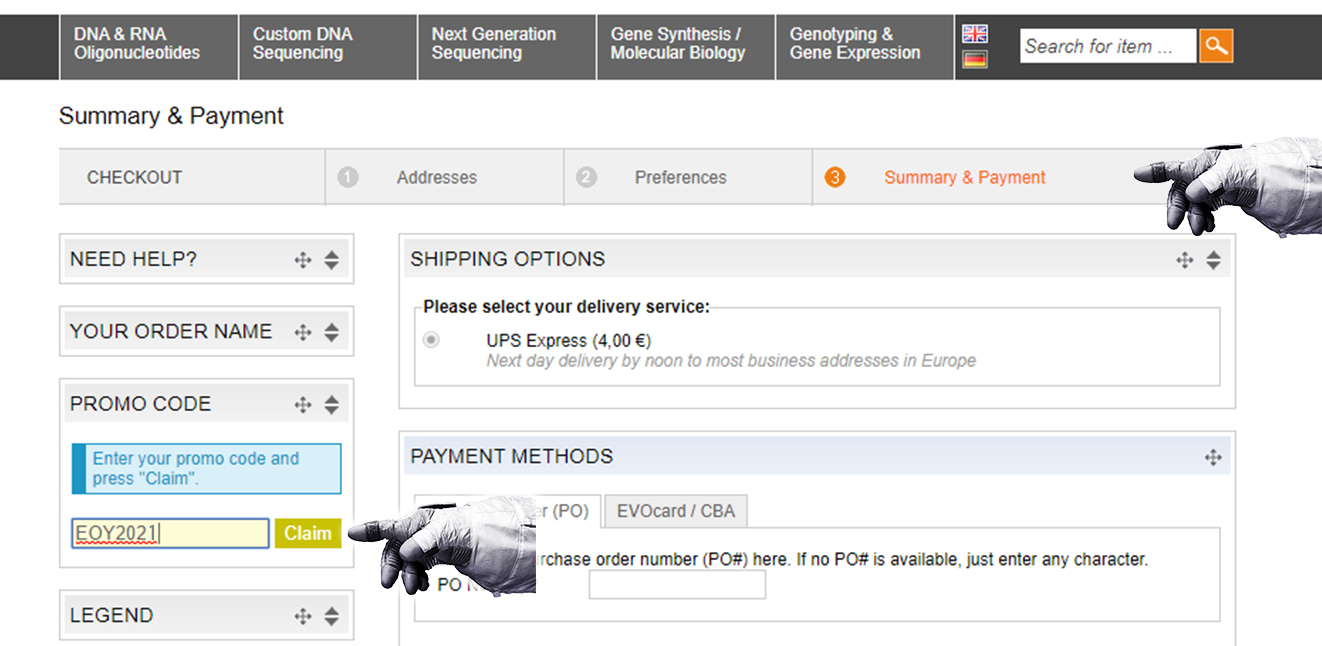Click move icon on NEED HELP? panel

click(x=303, y=261)
